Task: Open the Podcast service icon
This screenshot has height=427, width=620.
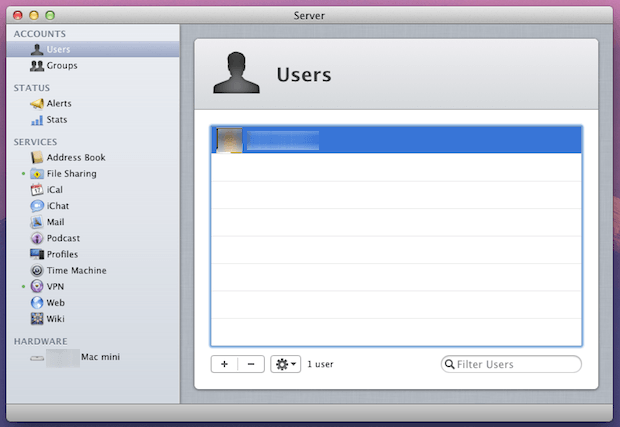Action: (x=37, y=238)
